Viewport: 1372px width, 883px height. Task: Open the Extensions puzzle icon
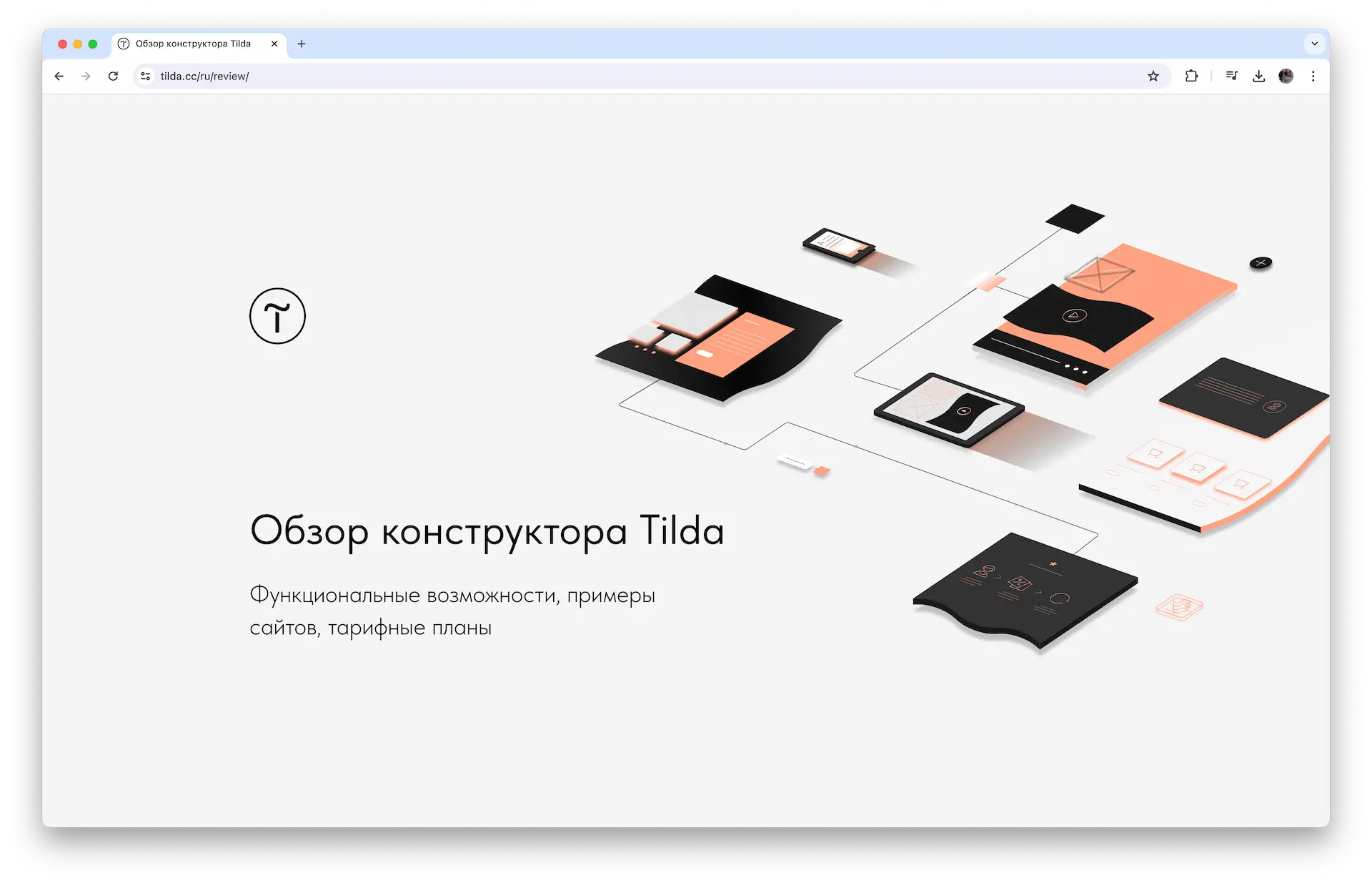(x=1191, y=76)
